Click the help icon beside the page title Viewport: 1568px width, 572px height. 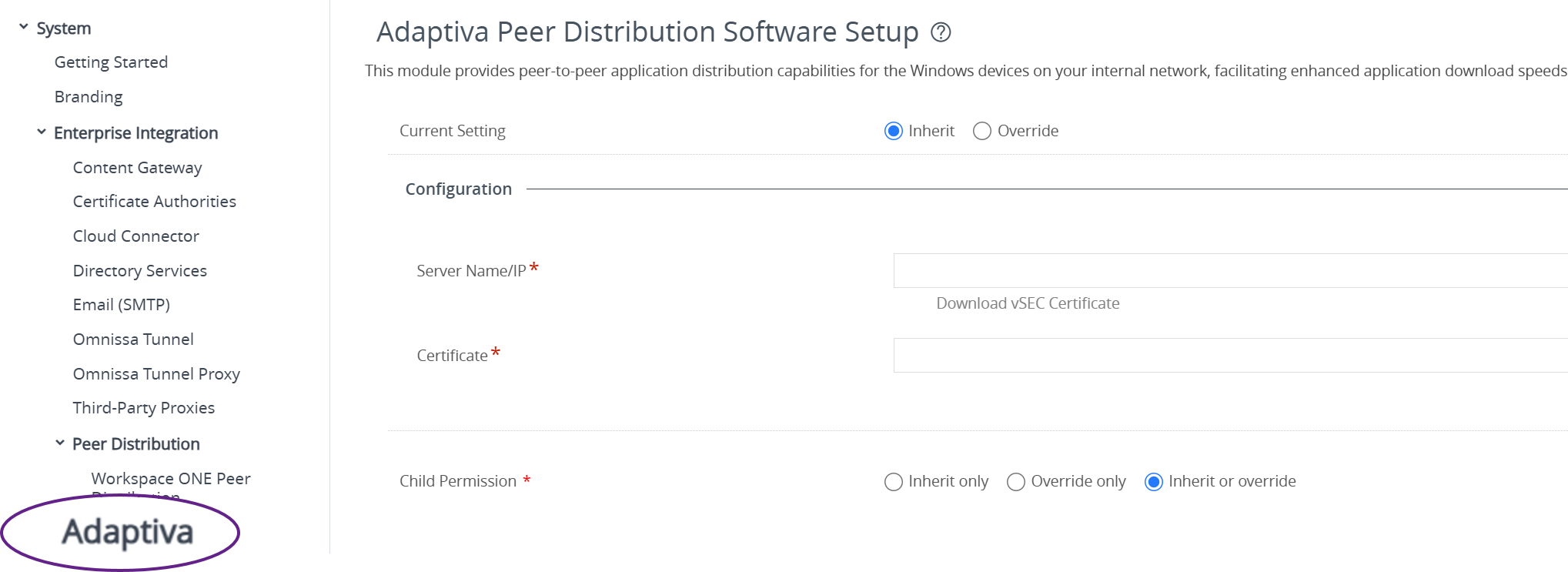point(941,32)
